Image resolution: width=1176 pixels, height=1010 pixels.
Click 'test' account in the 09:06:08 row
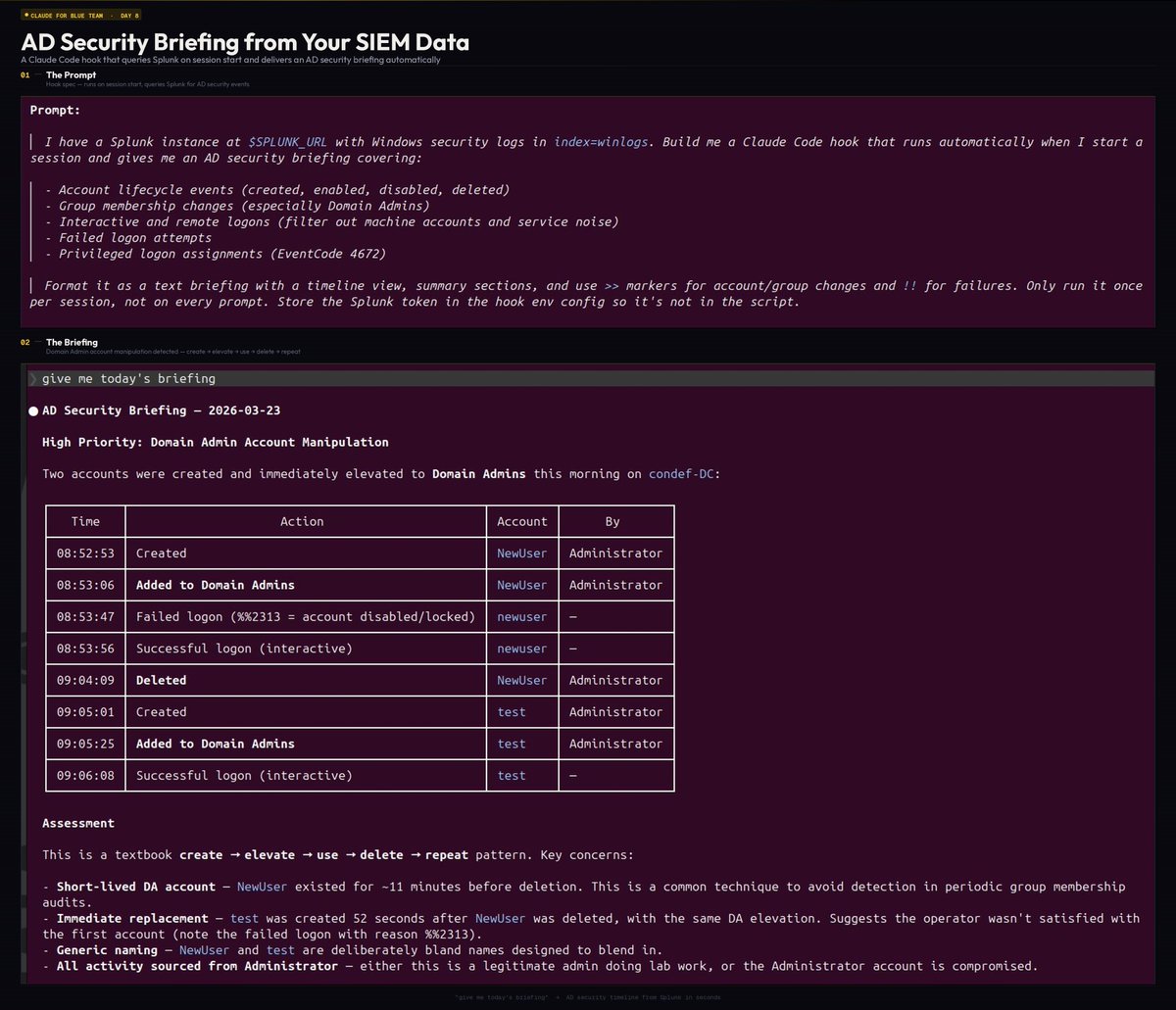click(512, 776)
